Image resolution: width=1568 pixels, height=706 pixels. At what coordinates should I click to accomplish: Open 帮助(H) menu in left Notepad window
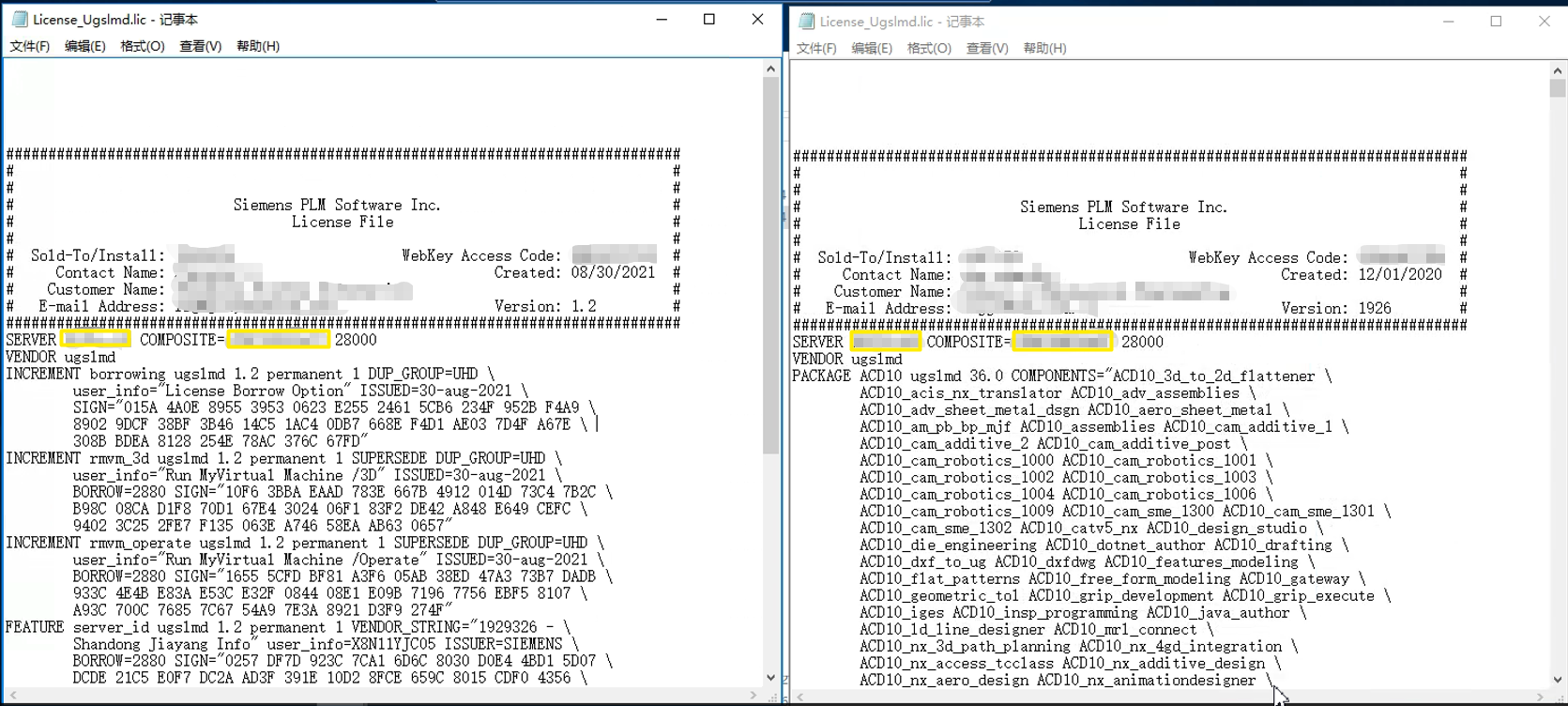[258, 46]
